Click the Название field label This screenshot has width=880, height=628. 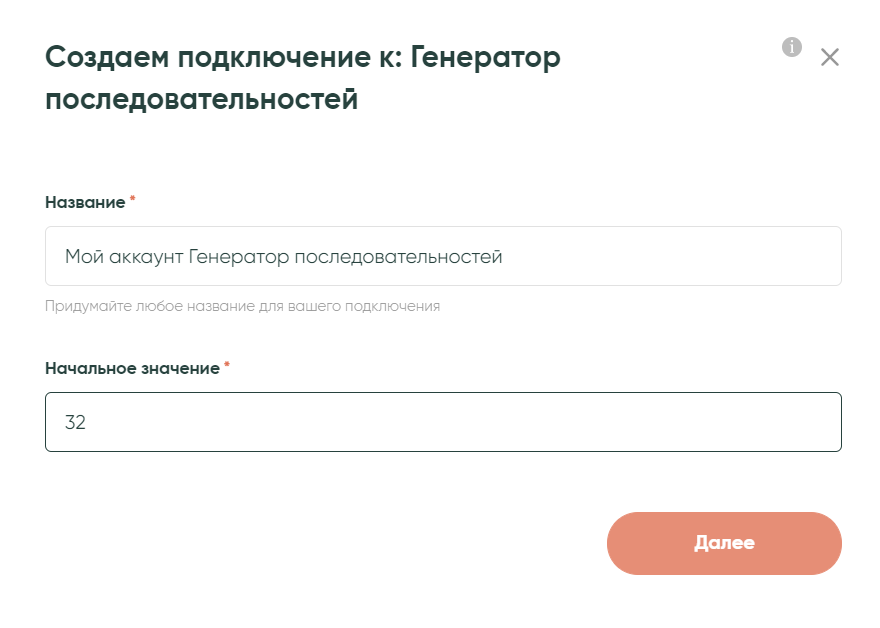[x=85, y=202]
